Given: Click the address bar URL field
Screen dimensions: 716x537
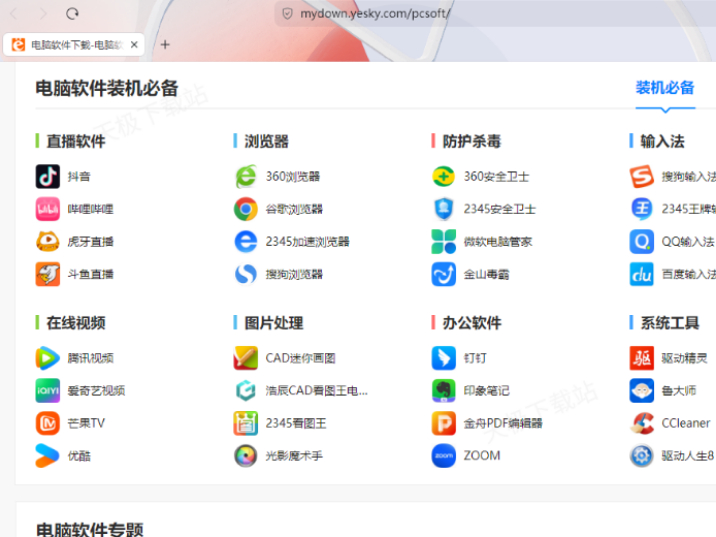Looking at the screenshot, I should click(374, 14).
